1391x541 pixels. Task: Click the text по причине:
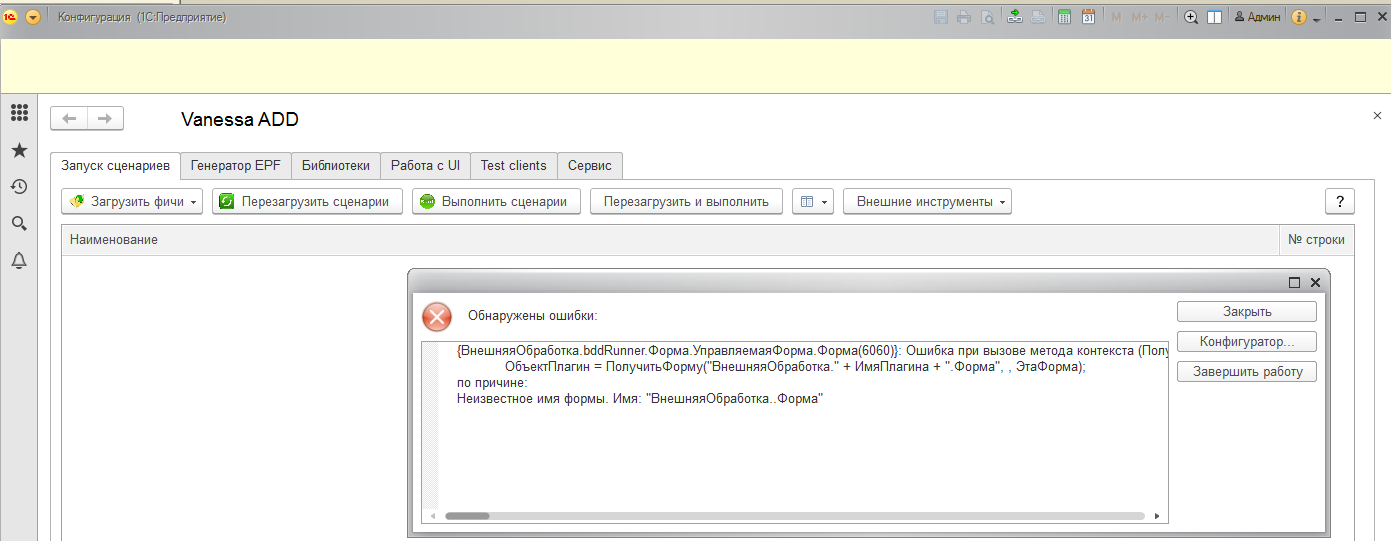491,383
